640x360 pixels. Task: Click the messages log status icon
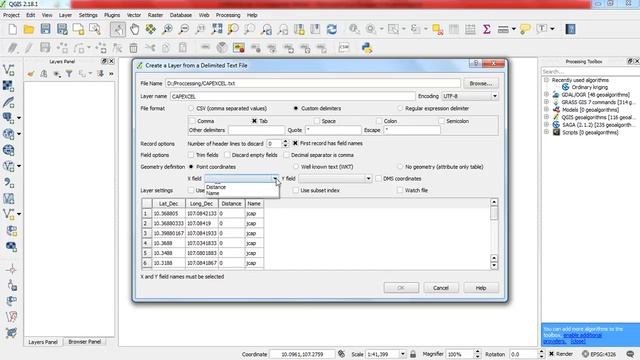pos(631,354)
